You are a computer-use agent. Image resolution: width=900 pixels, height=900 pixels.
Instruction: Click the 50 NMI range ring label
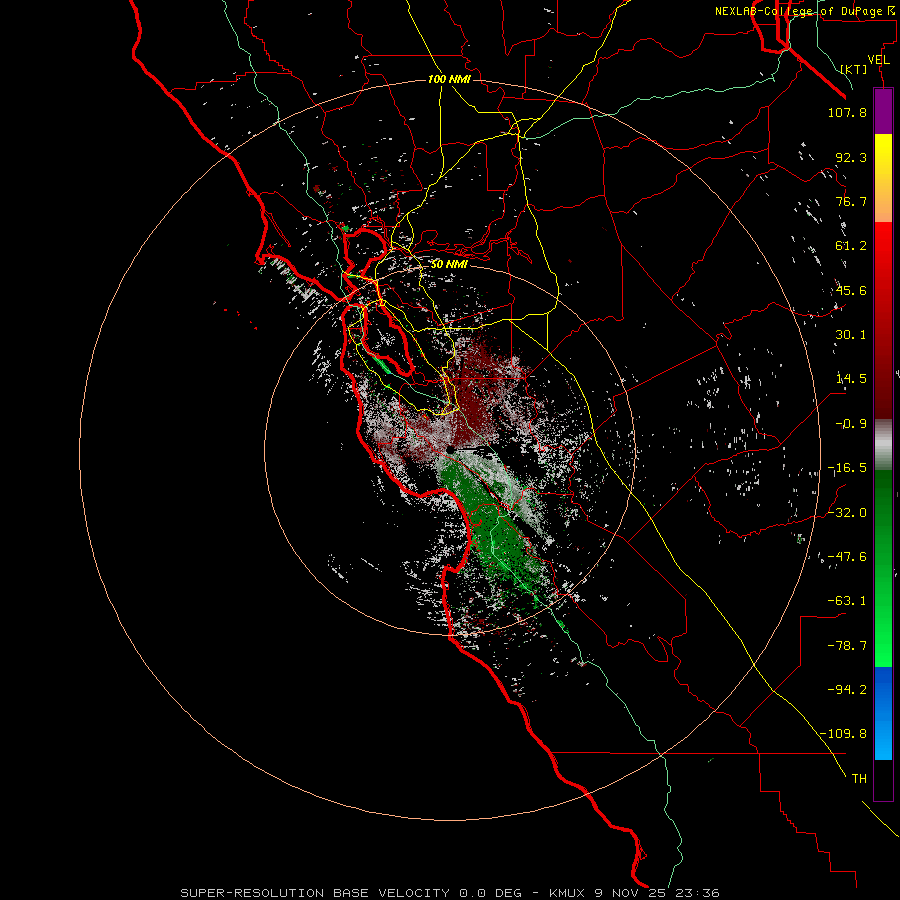coord(449,264)
